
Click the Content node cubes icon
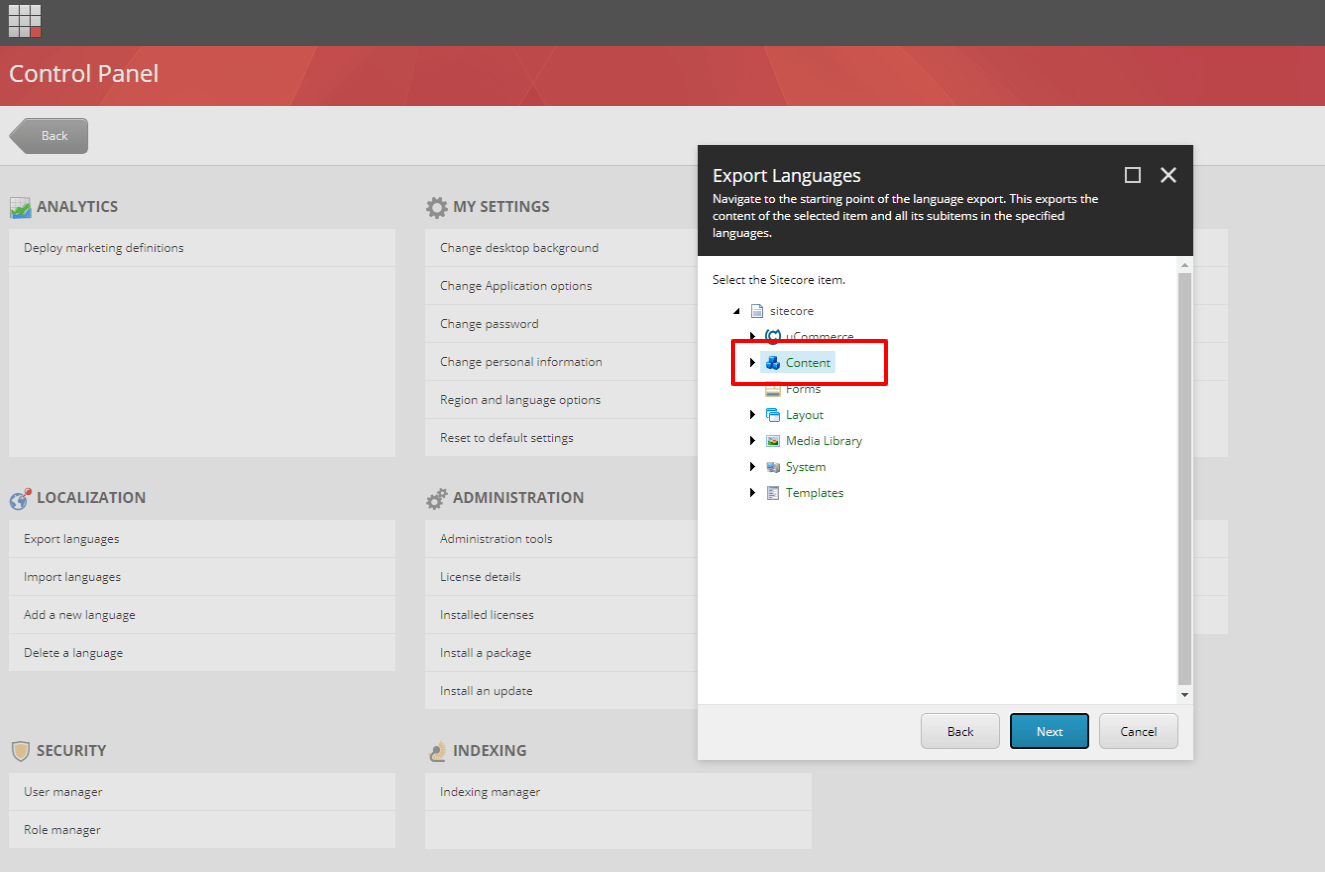pos(772,363)
